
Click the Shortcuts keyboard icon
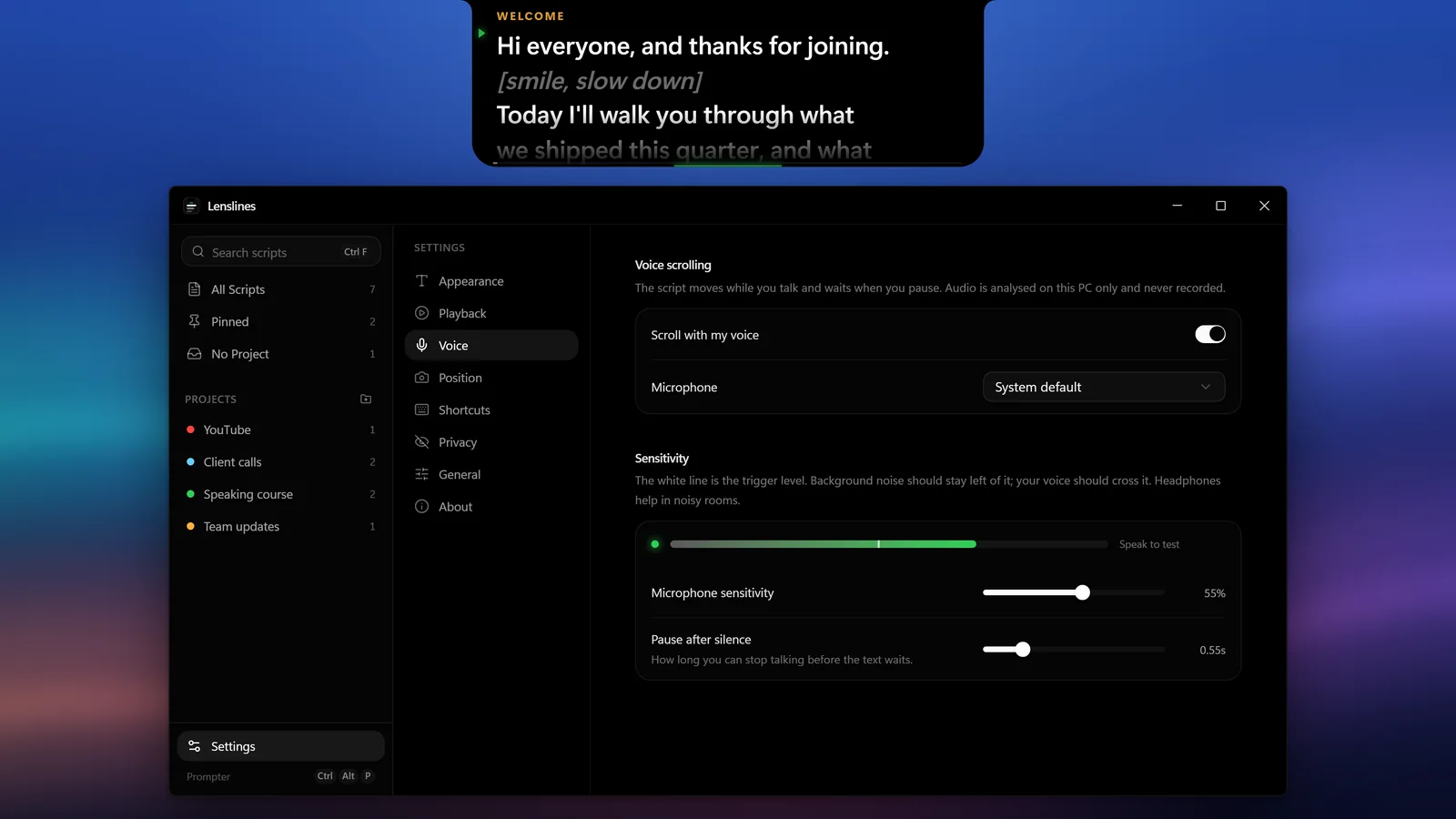421,409
